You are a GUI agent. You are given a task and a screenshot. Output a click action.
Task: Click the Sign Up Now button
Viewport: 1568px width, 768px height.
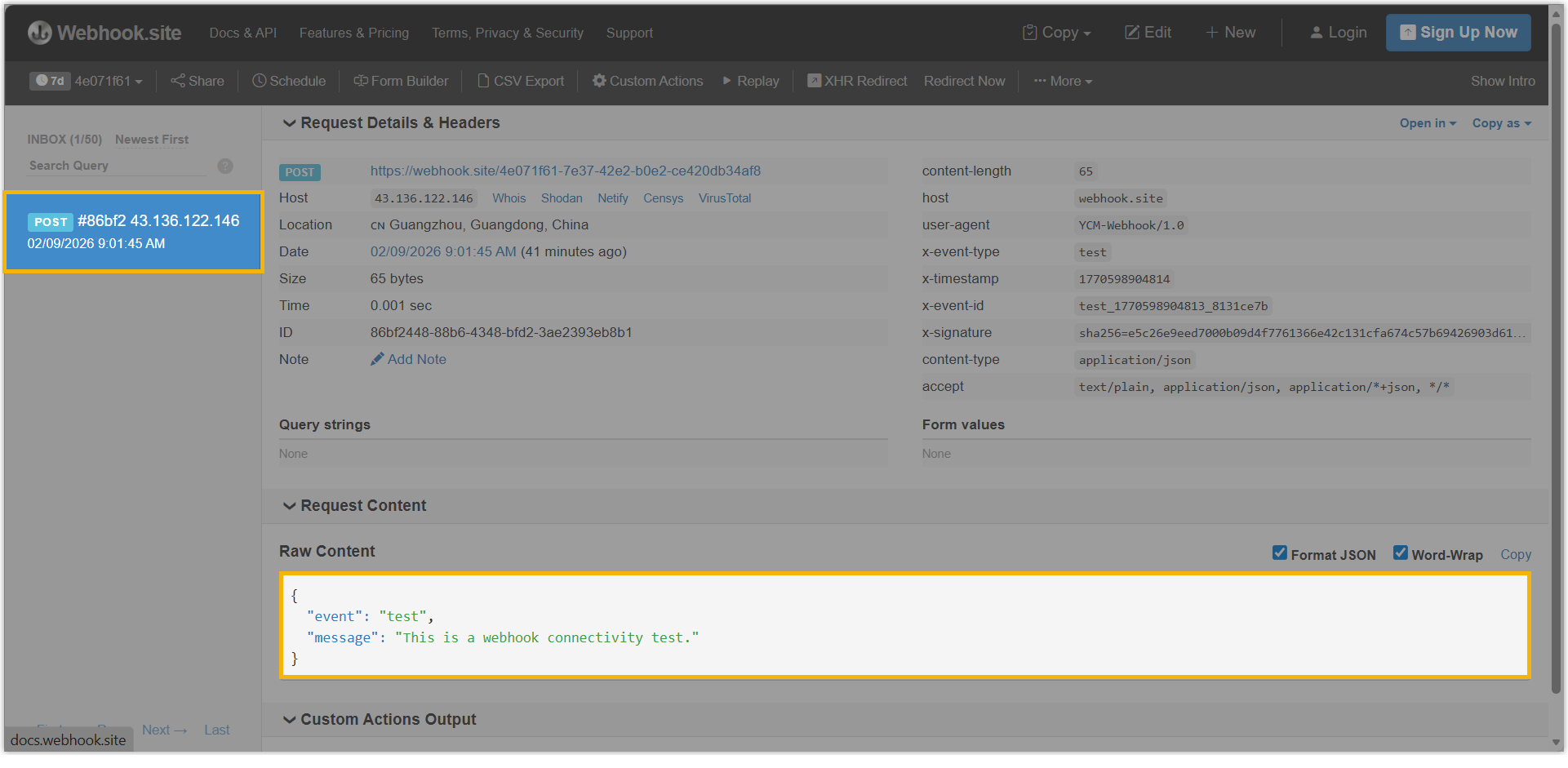coord(1458,33)
